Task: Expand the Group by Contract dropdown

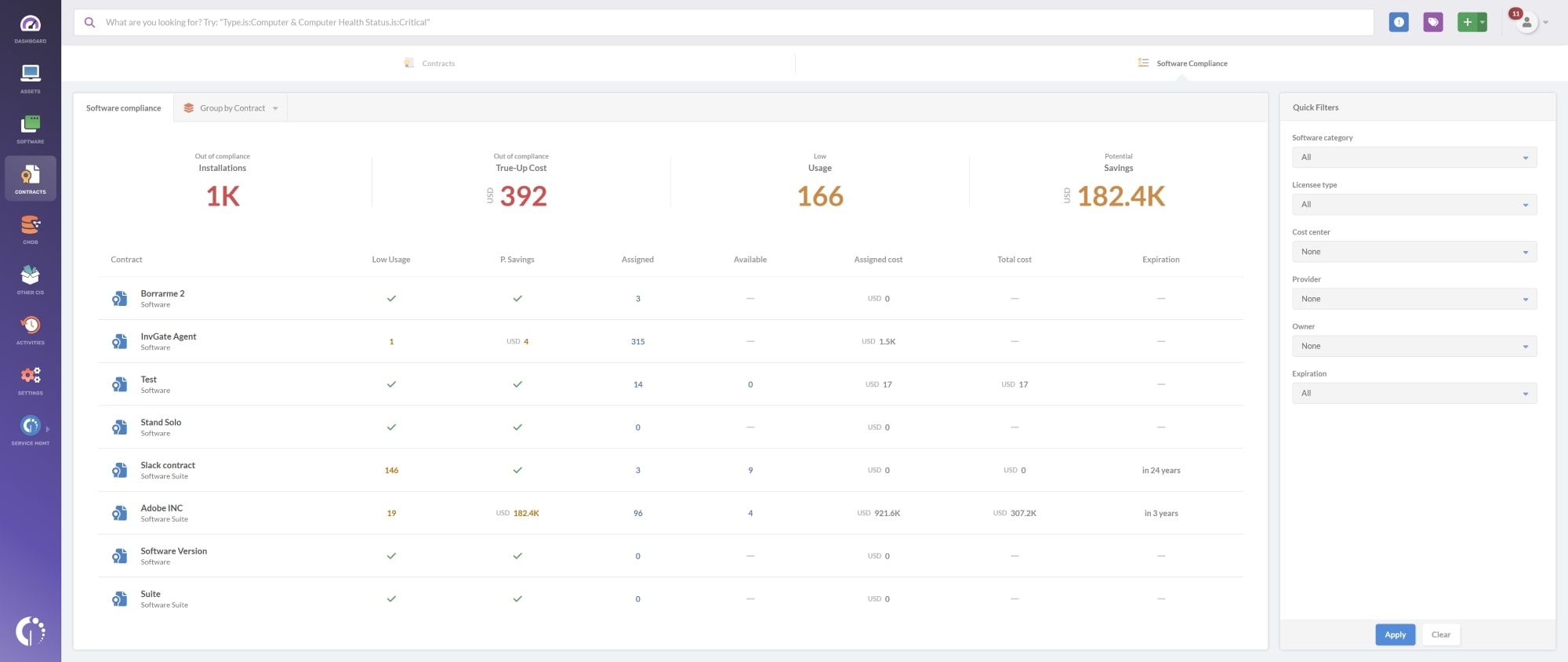Action: click(230, 108)
